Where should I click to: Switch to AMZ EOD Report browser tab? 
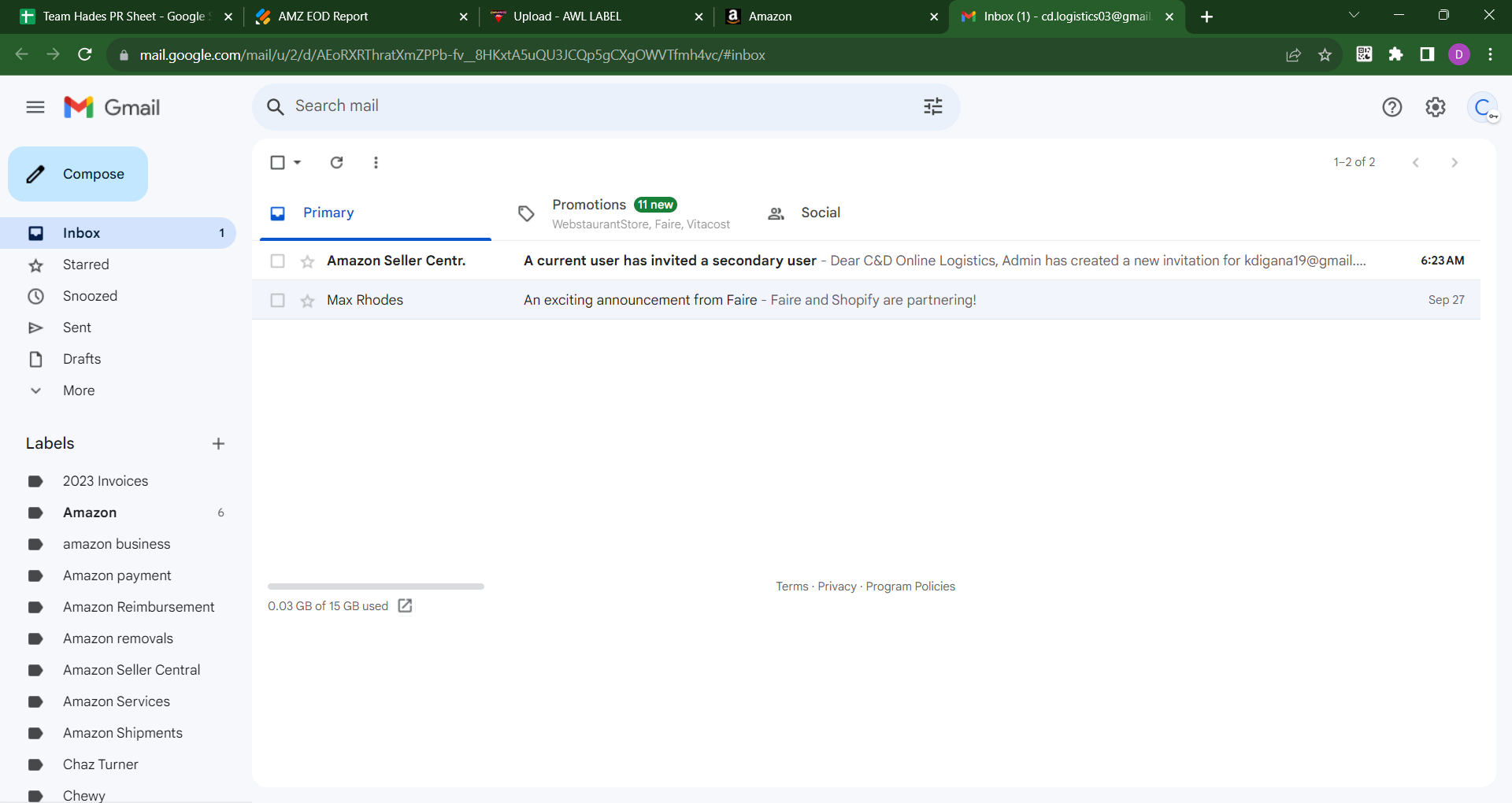pos(361,17)
